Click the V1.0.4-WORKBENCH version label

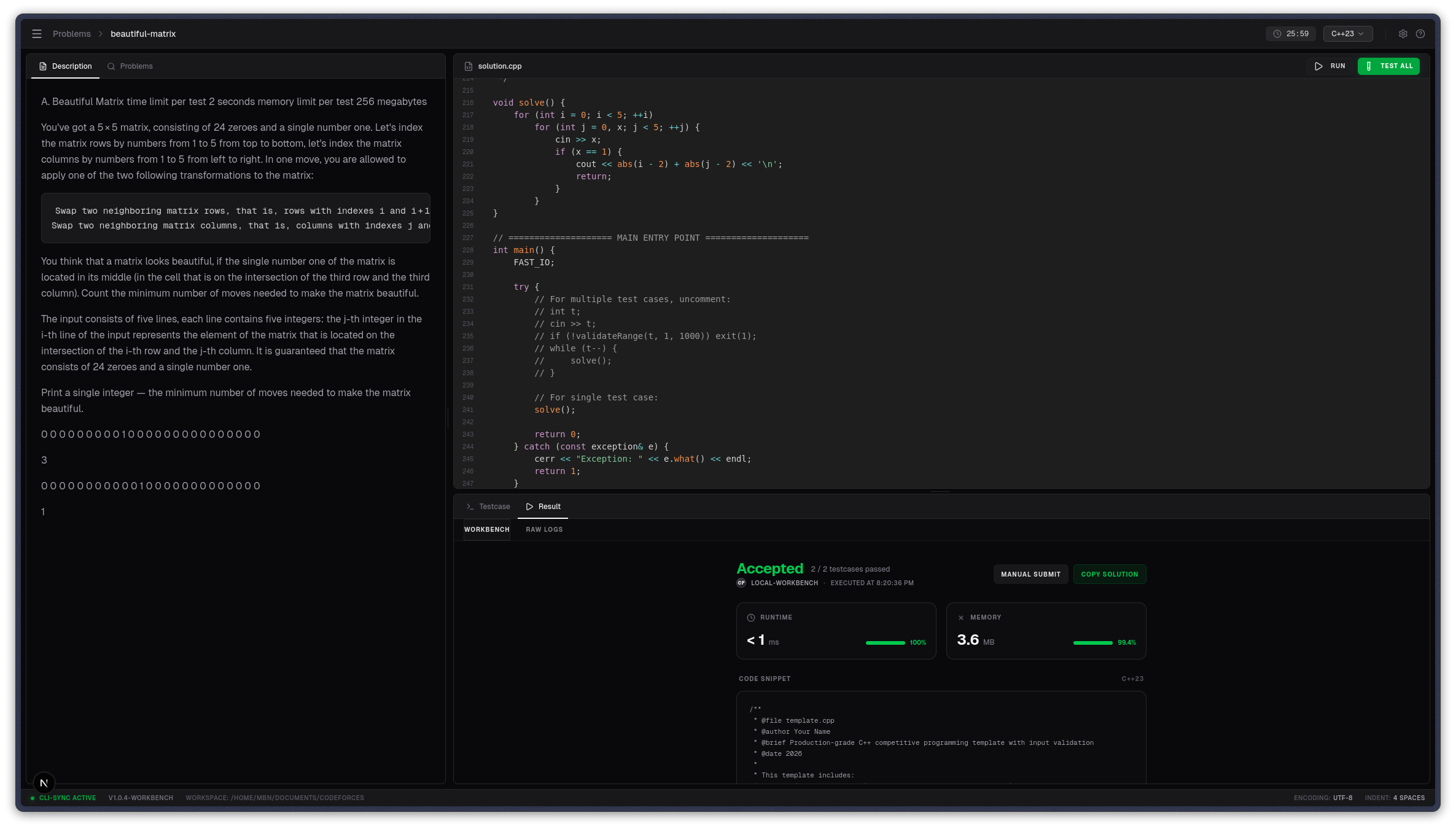coord(141,798)
